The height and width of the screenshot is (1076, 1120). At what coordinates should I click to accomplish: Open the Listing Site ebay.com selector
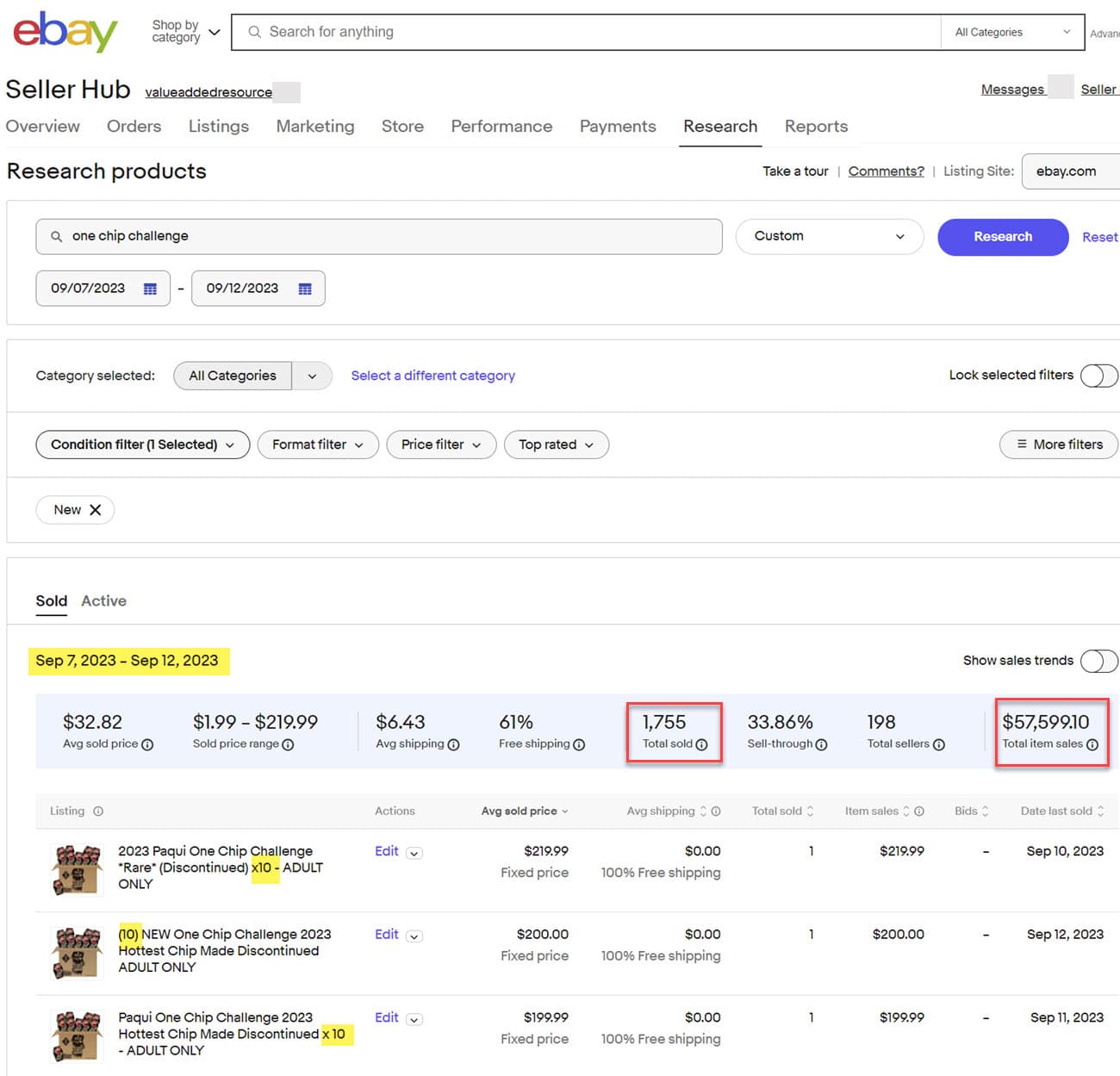click(1071, 171)
